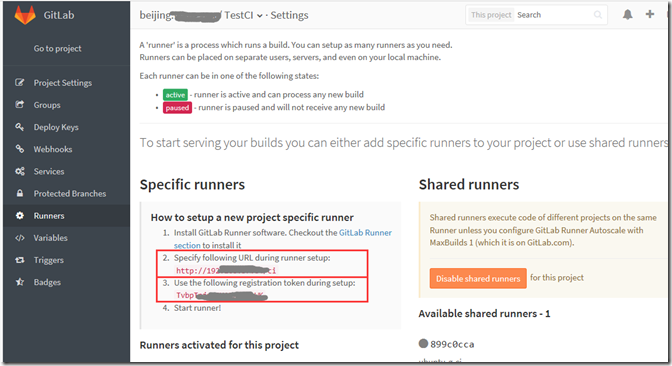Screen dimensions: 672x366
Task: Click the Services cogs icon
Action: tap(20, 171)
